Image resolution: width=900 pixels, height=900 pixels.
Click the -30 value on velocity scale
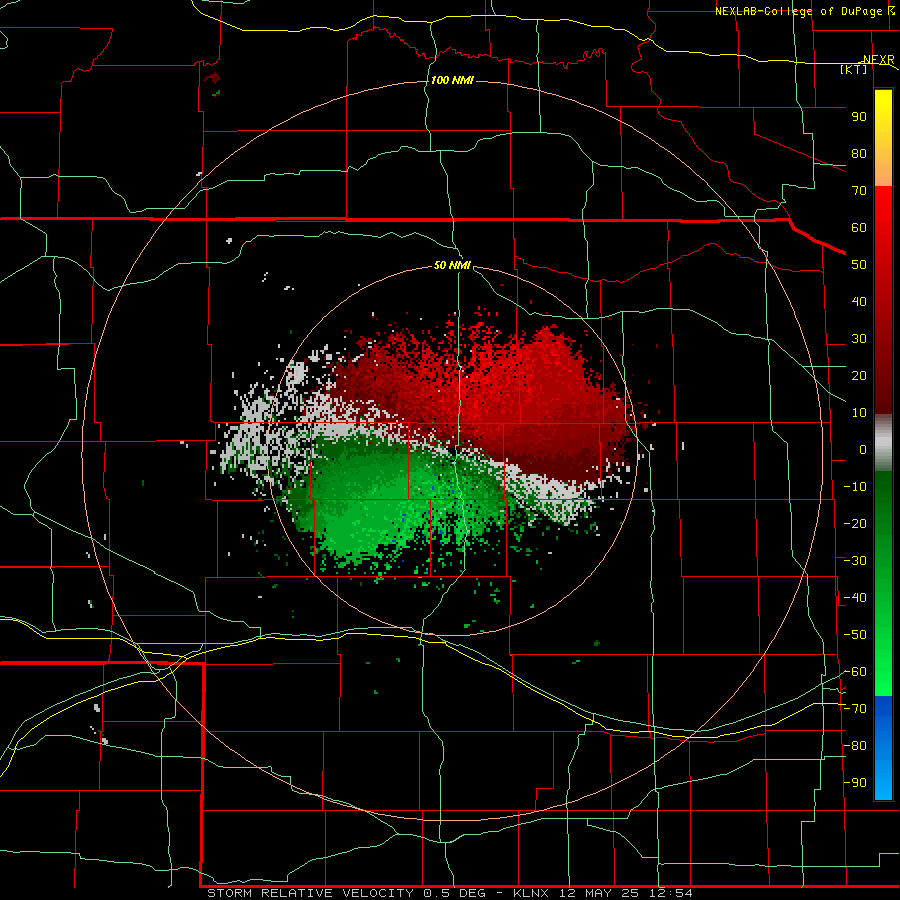855,561
